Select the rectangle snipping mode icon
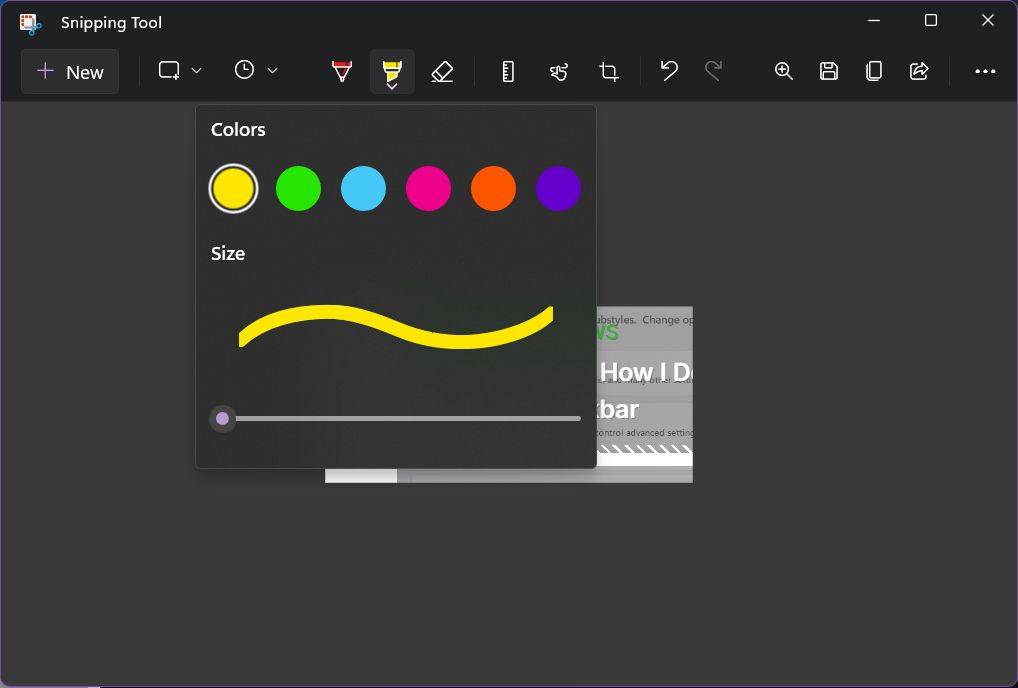1018x688 pixels. (x=169, y=71)
